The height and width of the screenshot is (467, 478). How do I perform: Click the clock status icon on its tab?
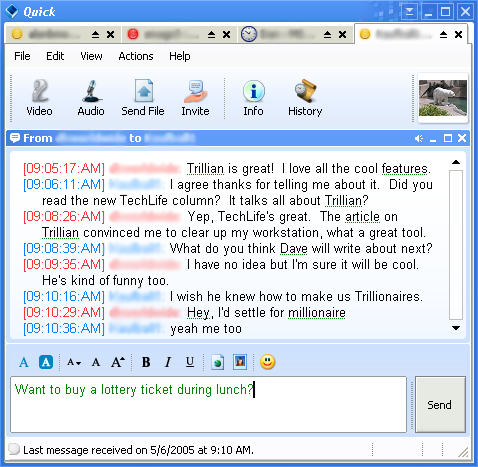coord(249,34)
